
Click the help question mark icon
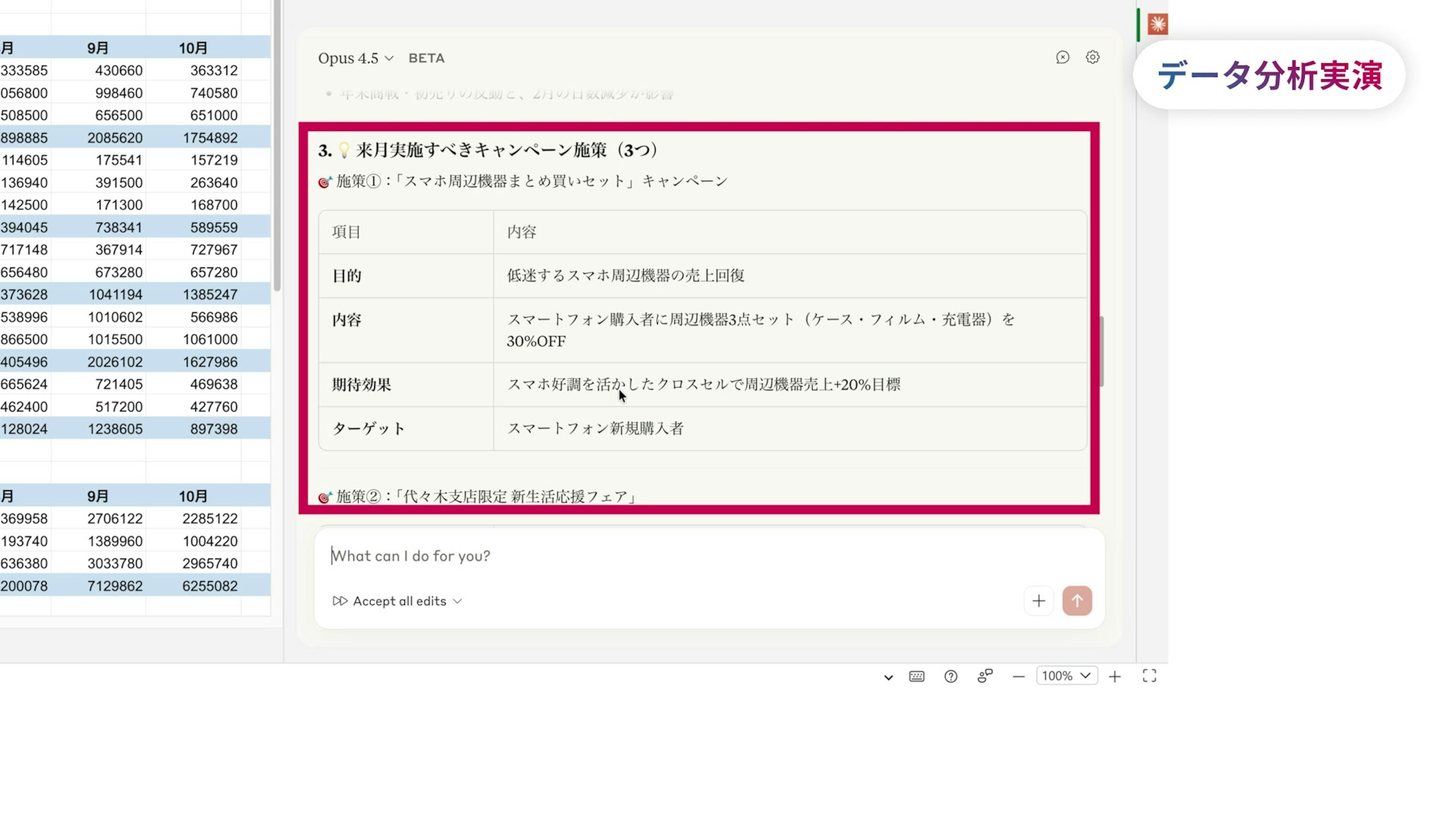point(951,676)
